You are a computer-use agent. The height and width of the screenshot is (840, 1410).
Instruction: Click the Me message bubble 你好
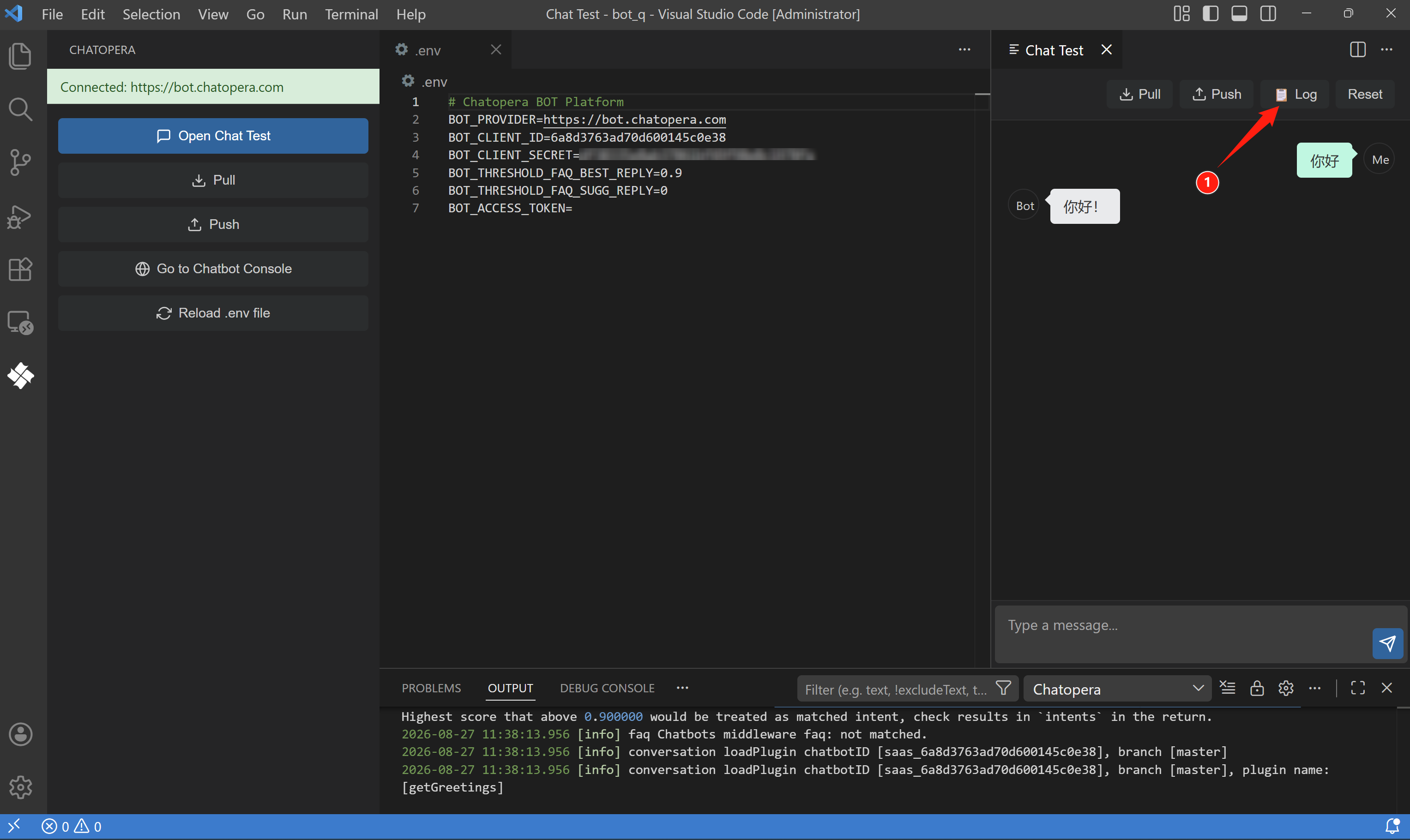pyautogui.click(x=1324, y=160)
